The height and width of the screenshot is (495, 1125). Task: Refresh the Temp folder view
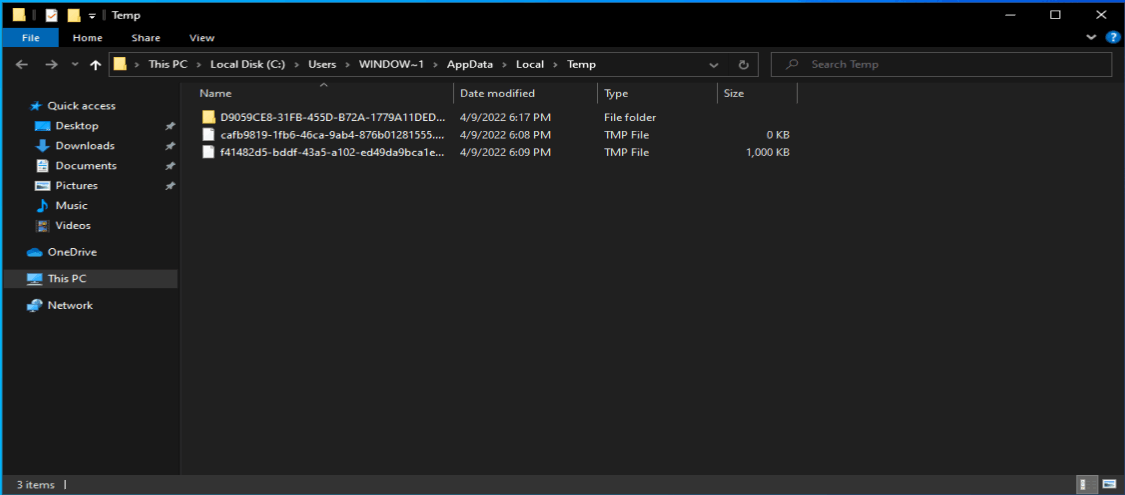(743, 65)
